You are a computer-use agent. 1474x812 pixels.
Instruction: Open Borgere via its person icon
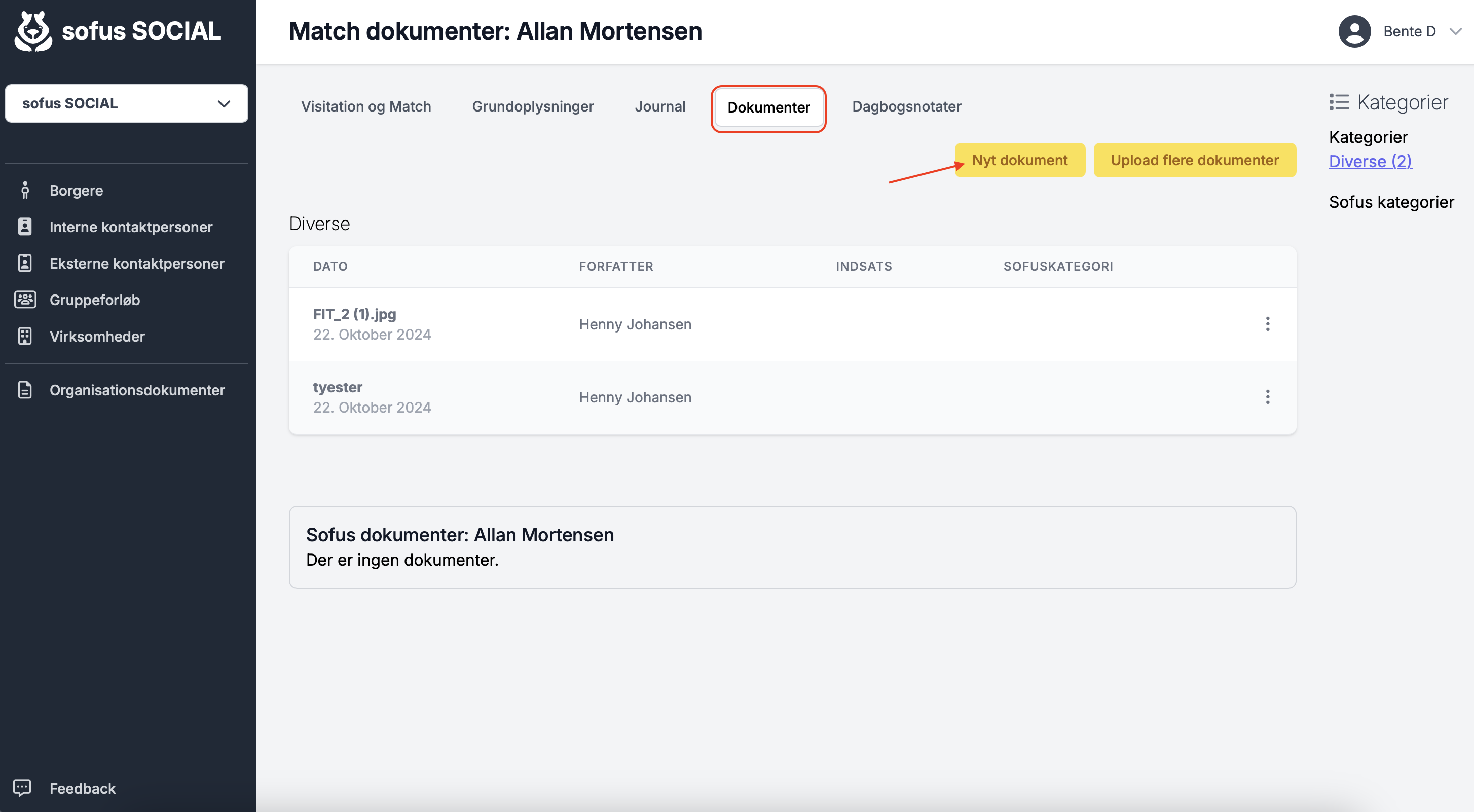[x=25, y=190]
